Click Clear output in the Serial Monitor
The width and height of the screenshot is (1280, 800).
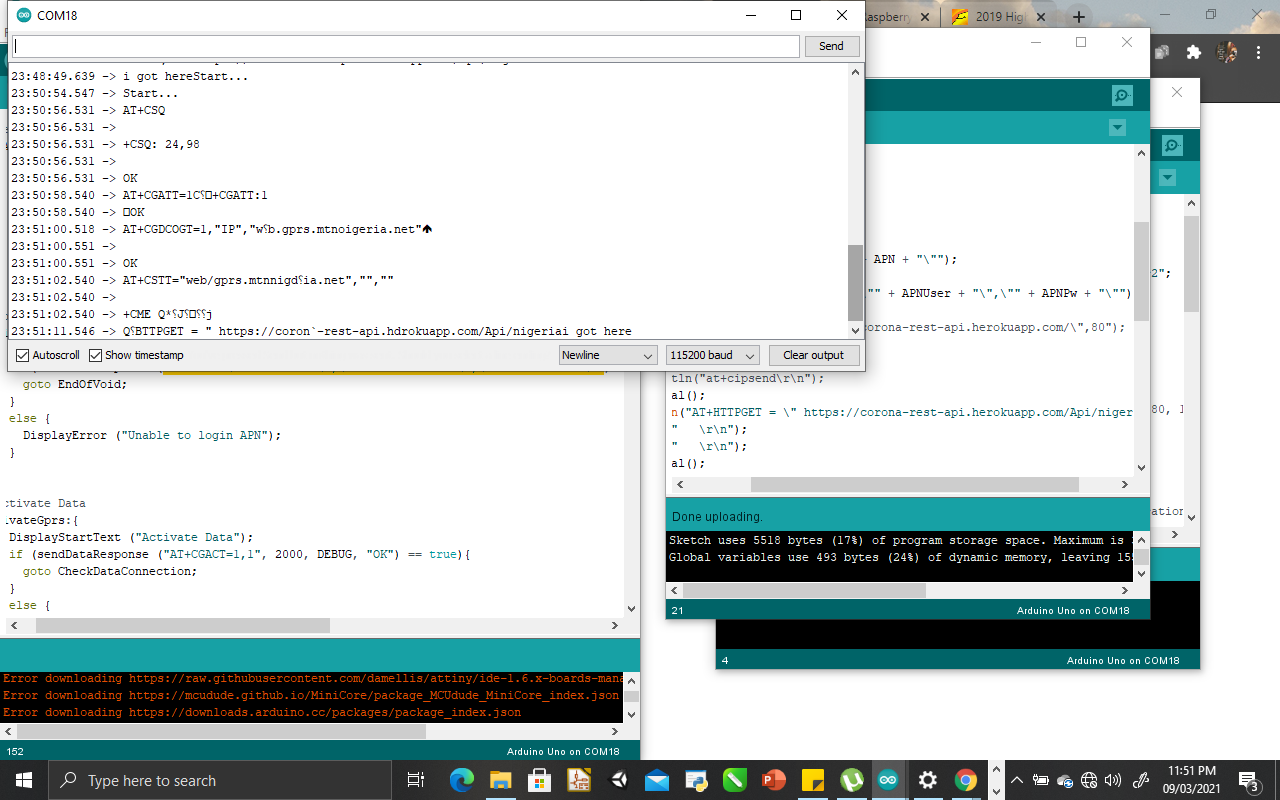(812, 354)
